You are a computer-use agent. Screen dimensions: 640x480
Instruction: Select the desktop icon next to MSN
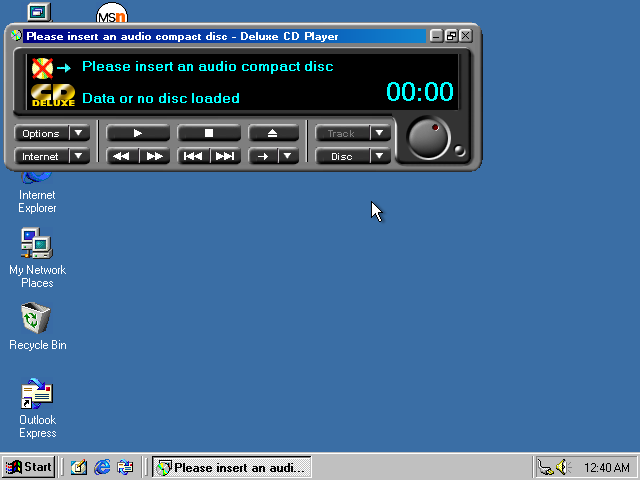[x=39, y=12]
